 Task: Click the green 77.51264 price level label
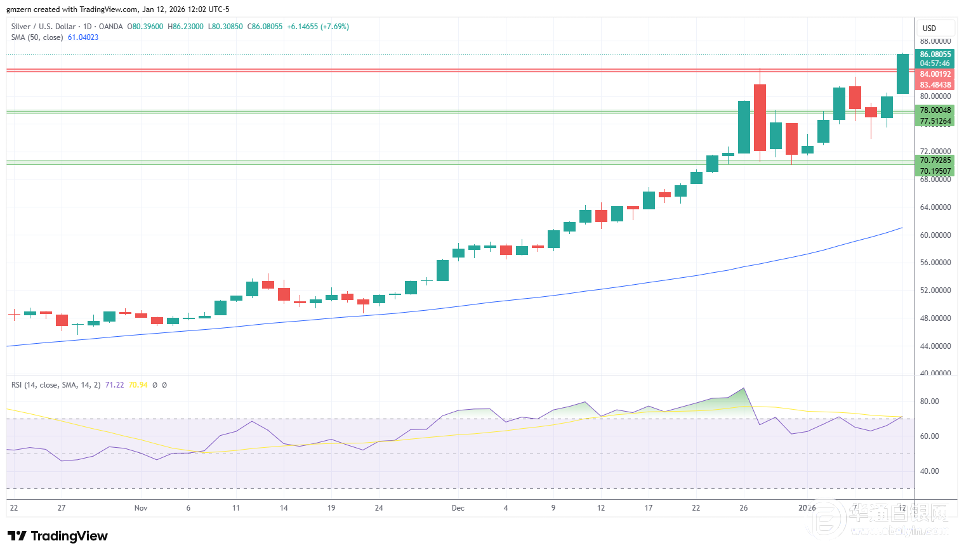point(935,121)
